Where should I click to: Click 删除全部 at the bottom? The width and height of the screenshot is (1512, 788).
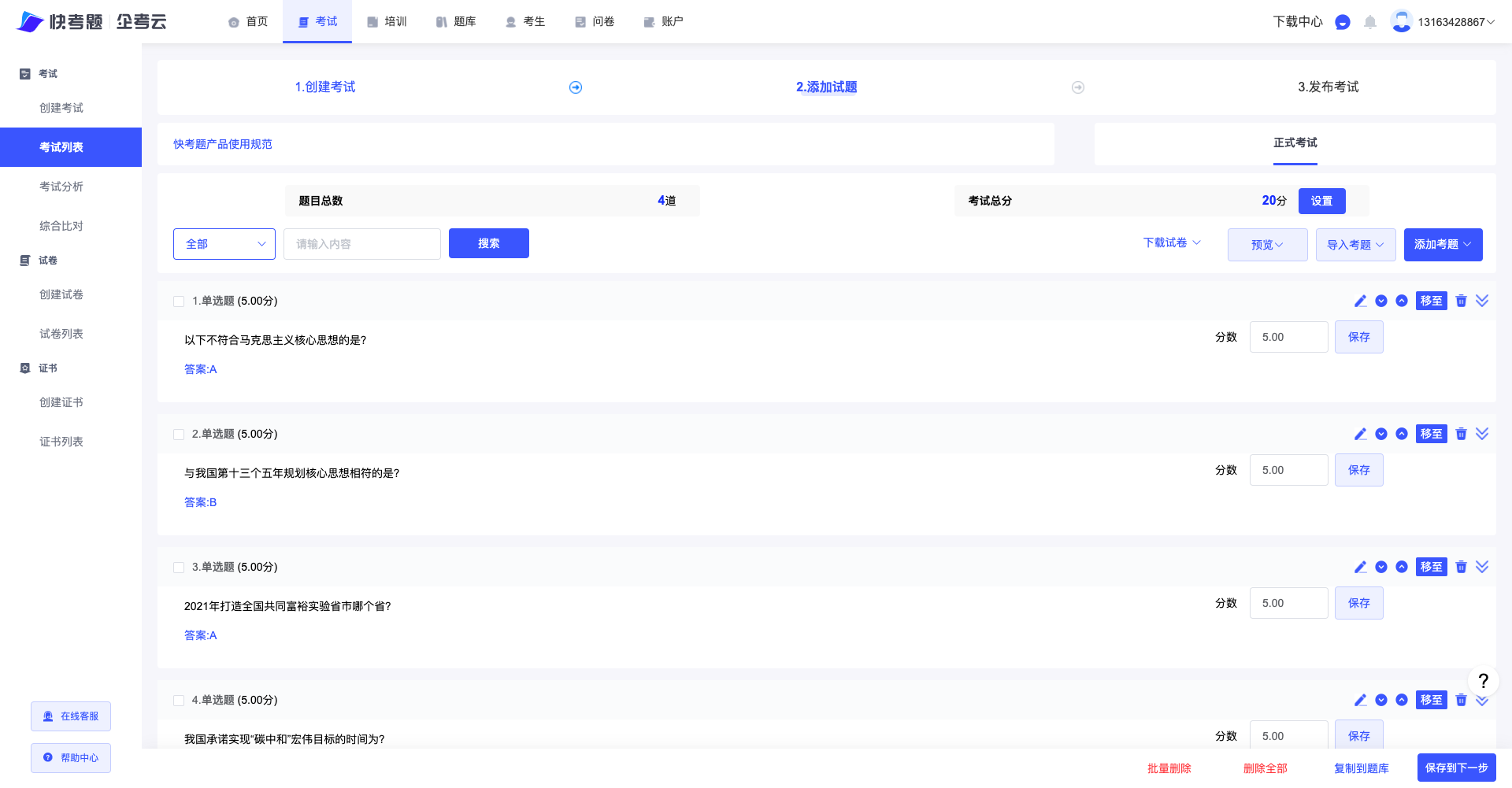[x=1266, y=768]
